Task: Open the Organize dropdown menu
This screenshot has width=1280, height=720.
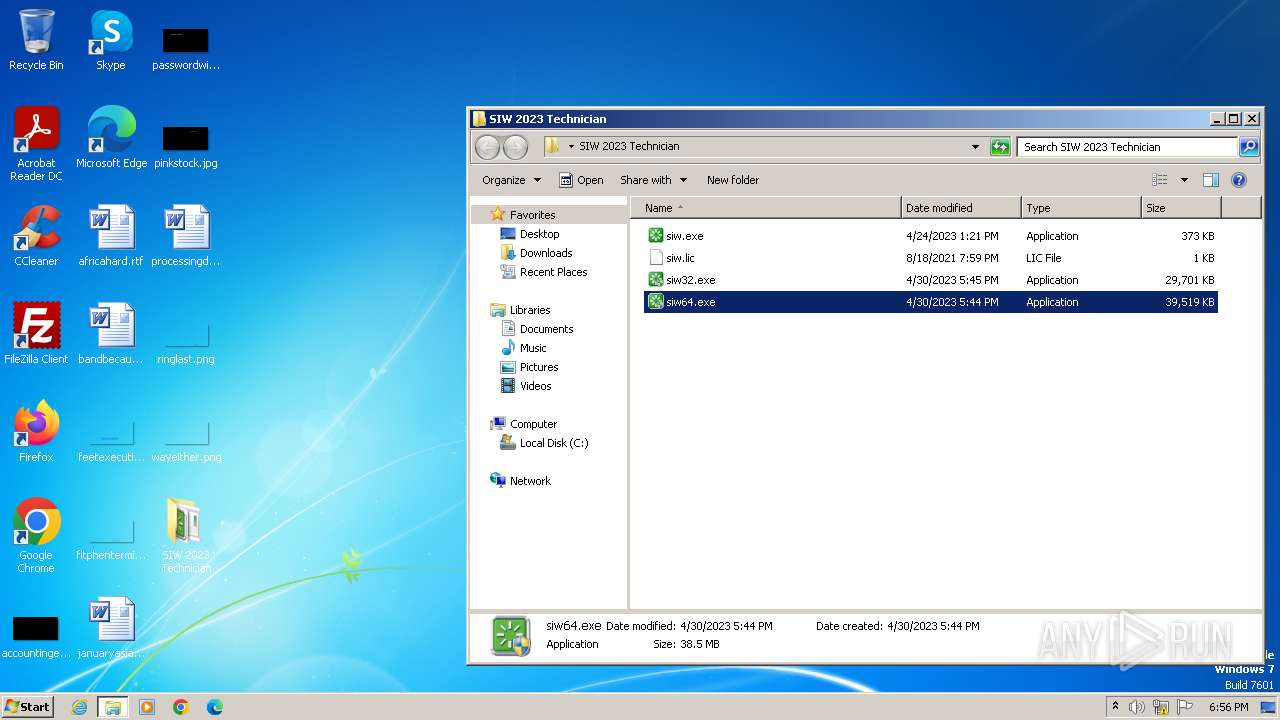Action: [x=511, y=180]
